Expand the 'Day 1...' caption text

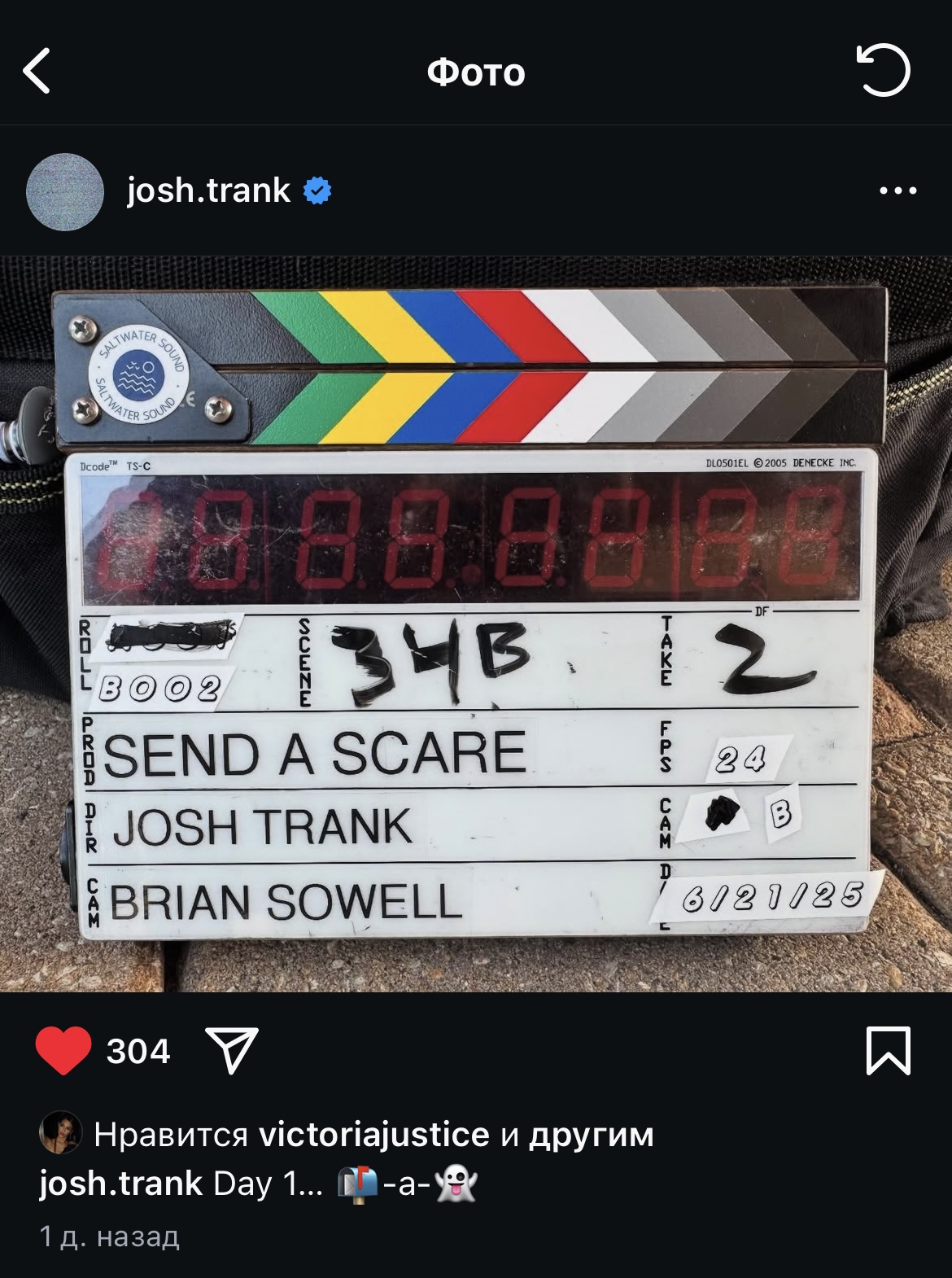(x=269, y=1183)
